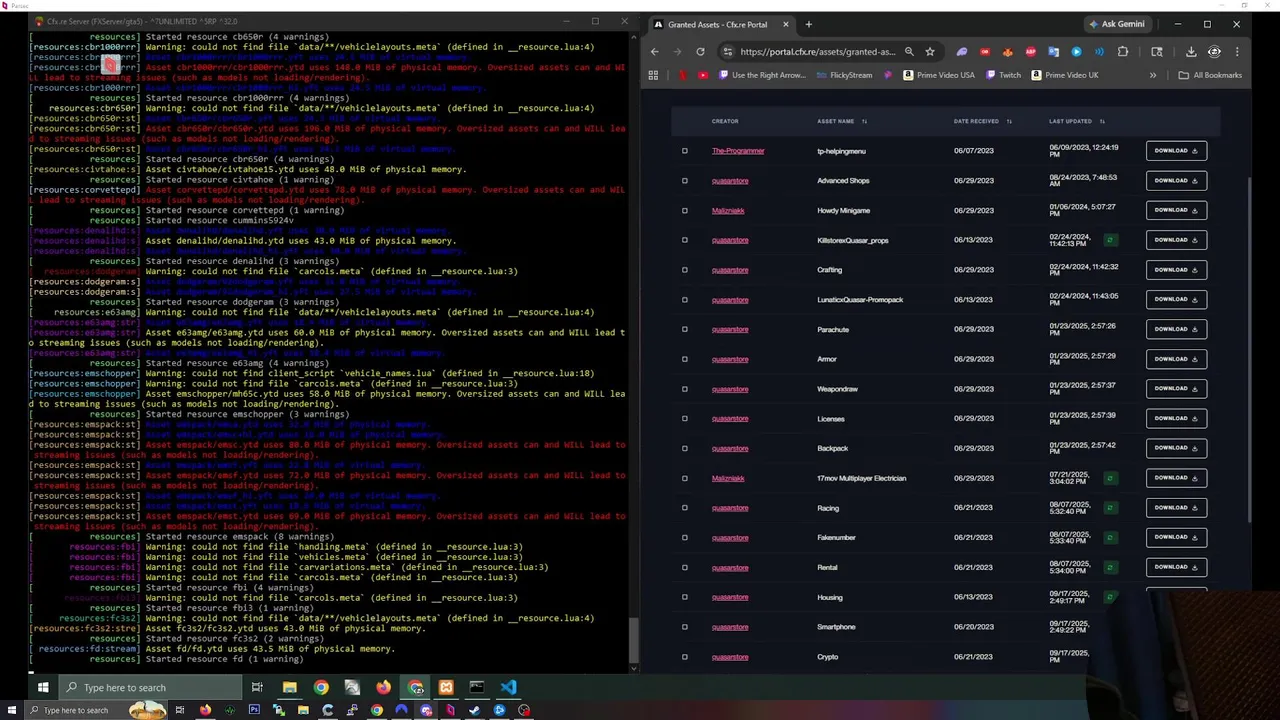The height and width of the screenshot is (720, 1280).
Task: Check the Smartphone row checkbox
Action: click(x=685, y=627)
